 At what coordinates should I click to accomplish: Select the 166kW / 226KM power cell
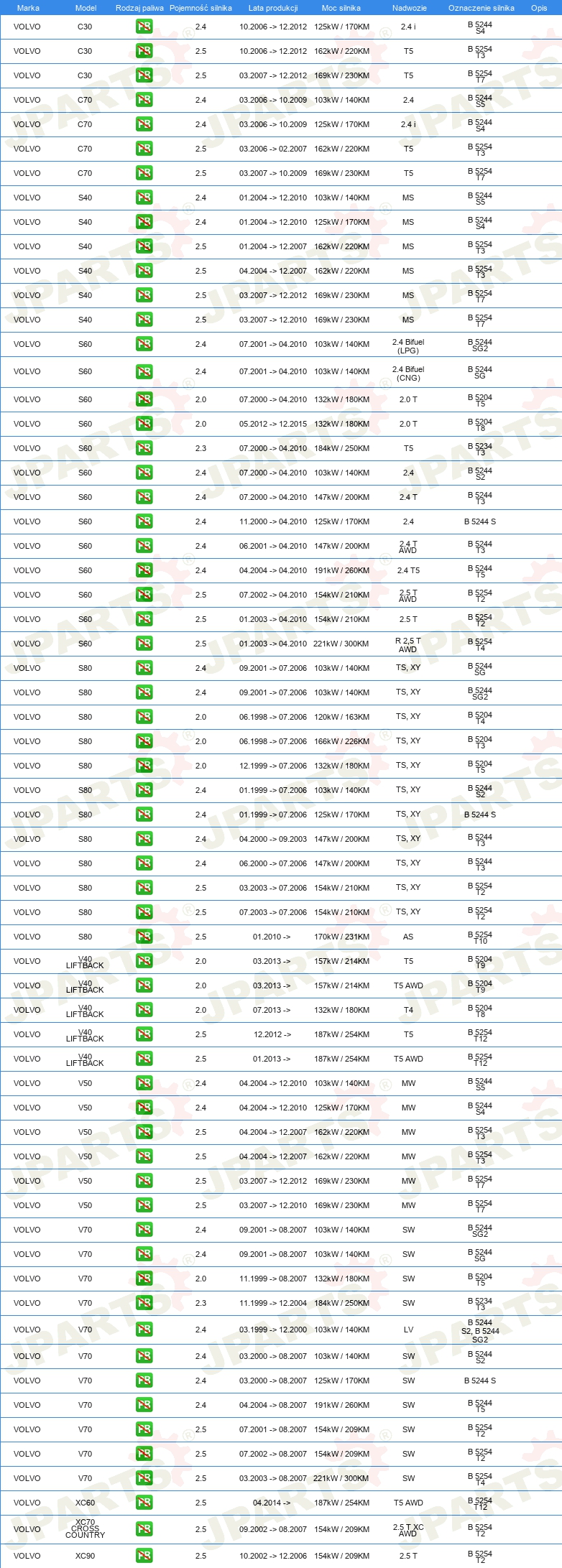coord(341,741)
